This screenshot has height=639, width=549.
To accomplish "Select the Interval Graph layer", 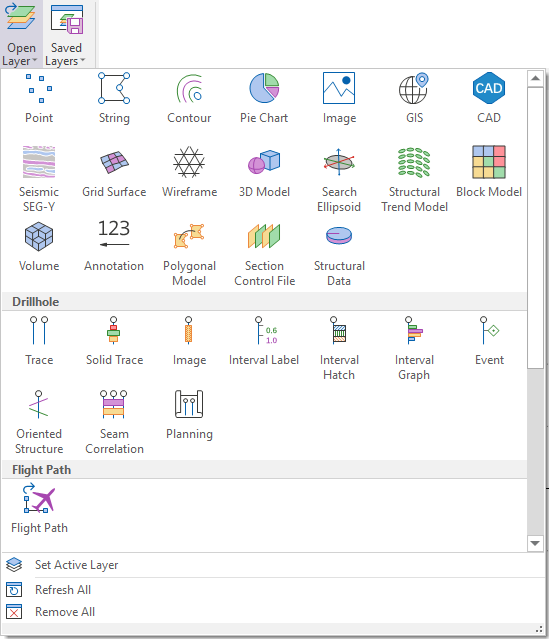I will (x=414, y=346).
